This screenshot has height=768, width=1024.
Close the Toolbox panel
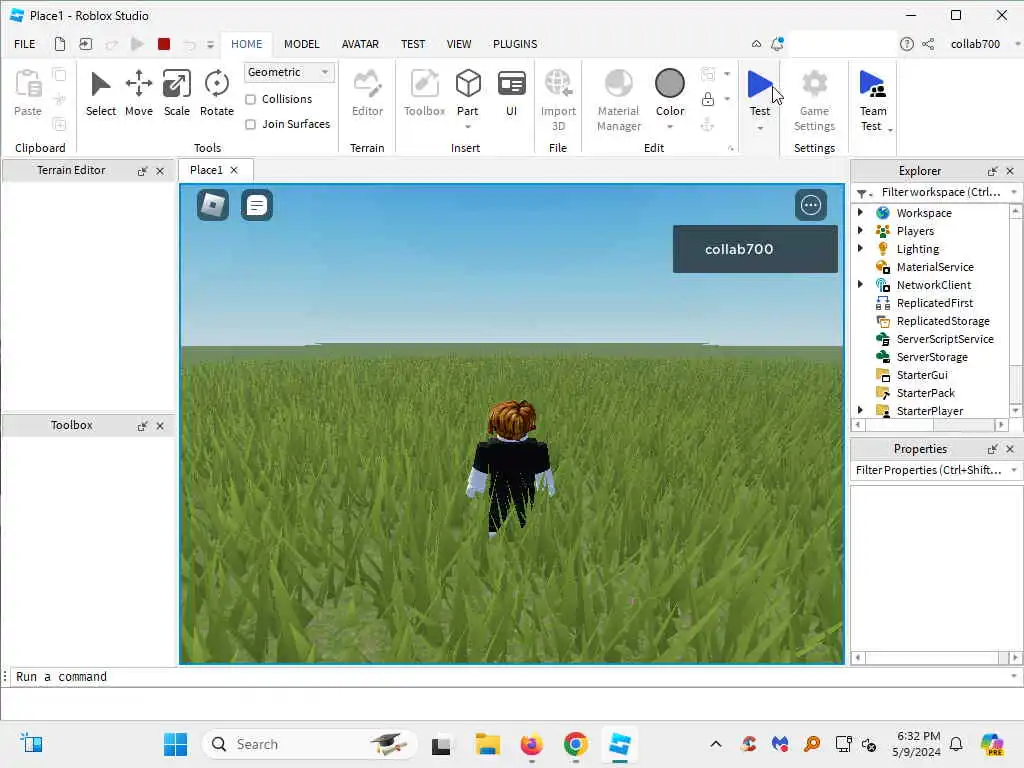160,426
